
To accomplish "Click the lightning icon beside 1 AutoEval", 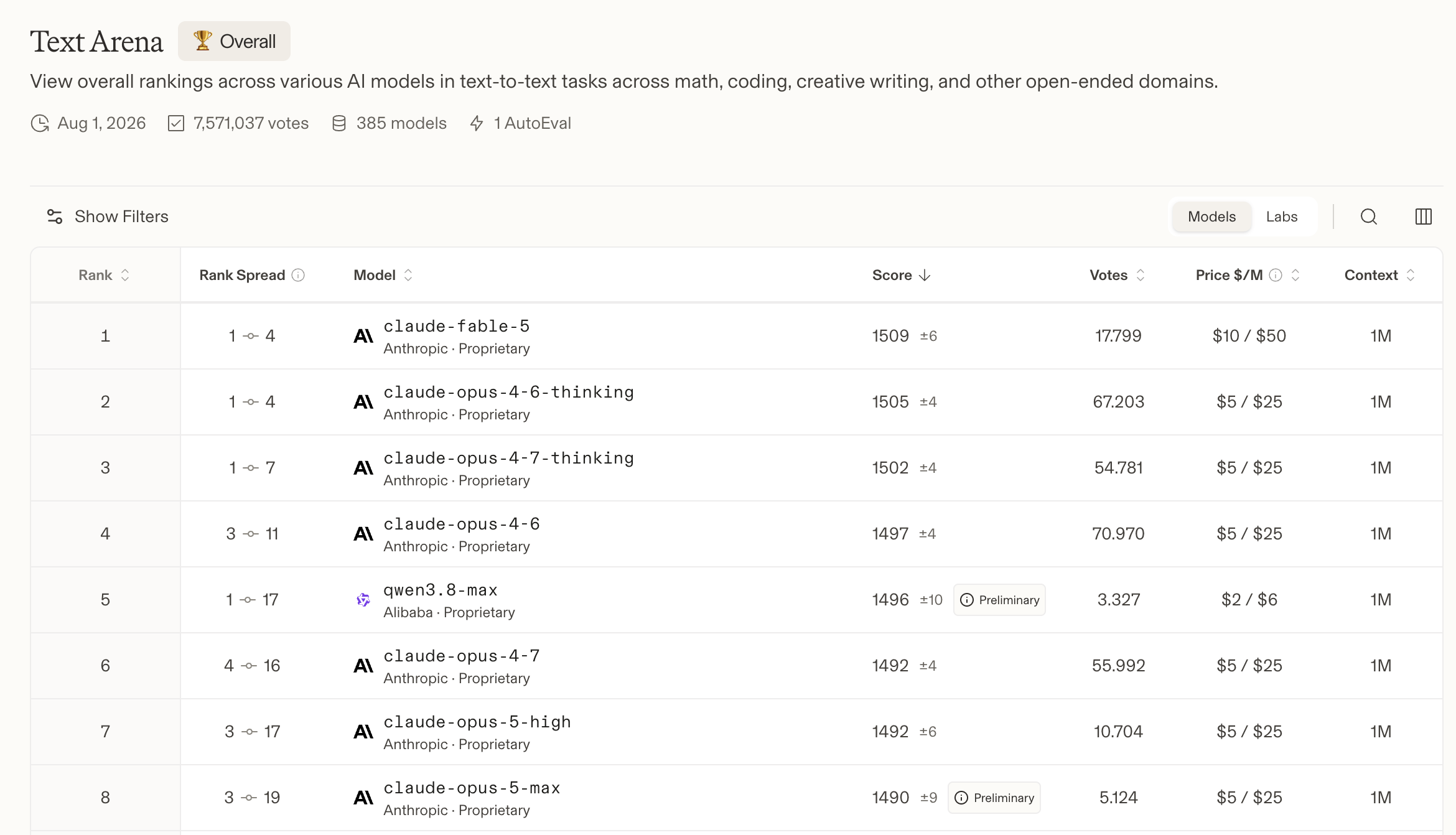I will [477, 123].
